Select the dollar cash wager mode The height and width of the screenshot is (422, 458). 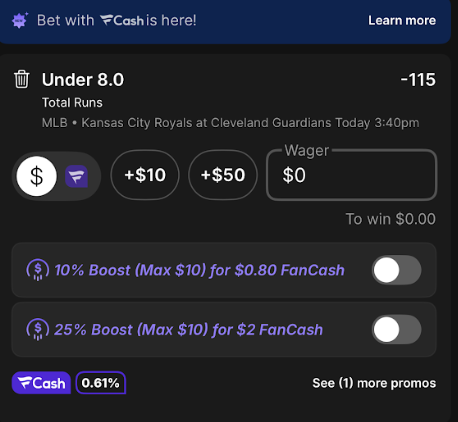tap(36, 176)
